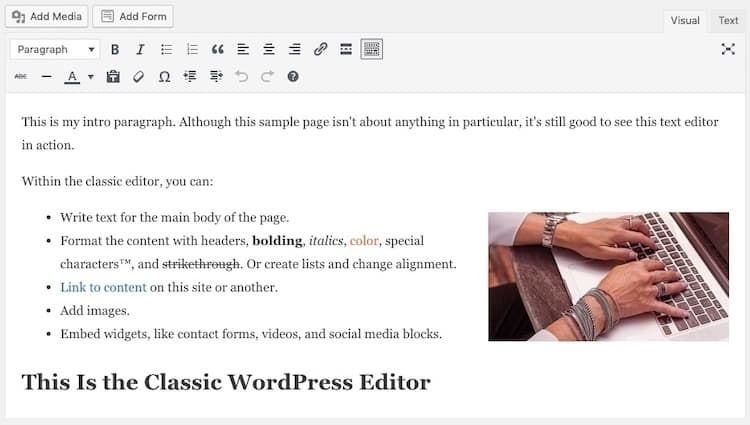Increase paragraph indent
750x425 pixels.
click(x=216, y=76)
